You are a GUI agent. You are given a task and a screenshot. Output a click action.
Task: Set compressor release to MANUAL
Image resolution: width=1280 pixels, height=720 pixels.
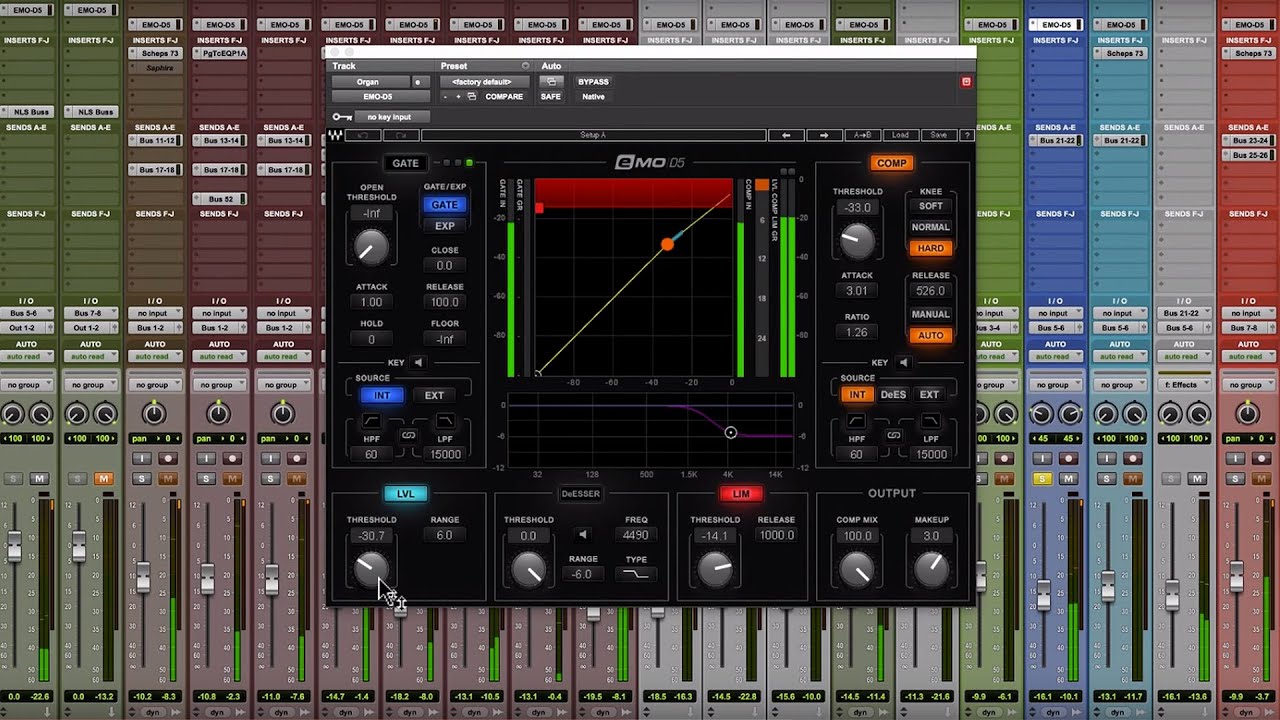[931, 314]
